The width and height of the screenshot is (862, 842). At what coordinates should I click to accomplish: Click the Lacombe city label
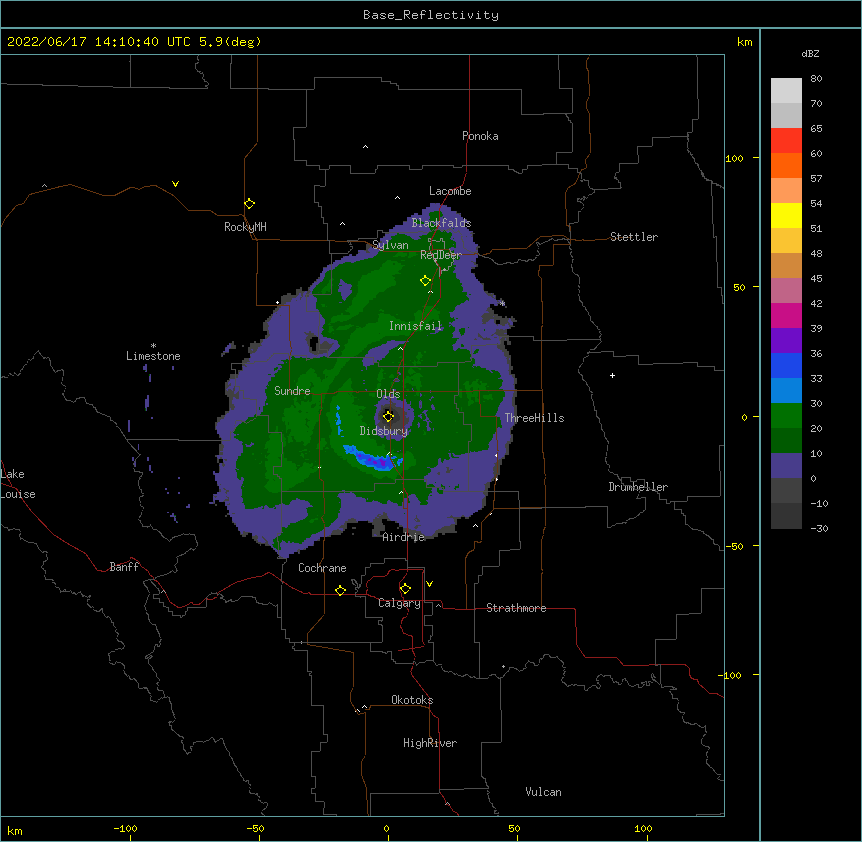450,191
